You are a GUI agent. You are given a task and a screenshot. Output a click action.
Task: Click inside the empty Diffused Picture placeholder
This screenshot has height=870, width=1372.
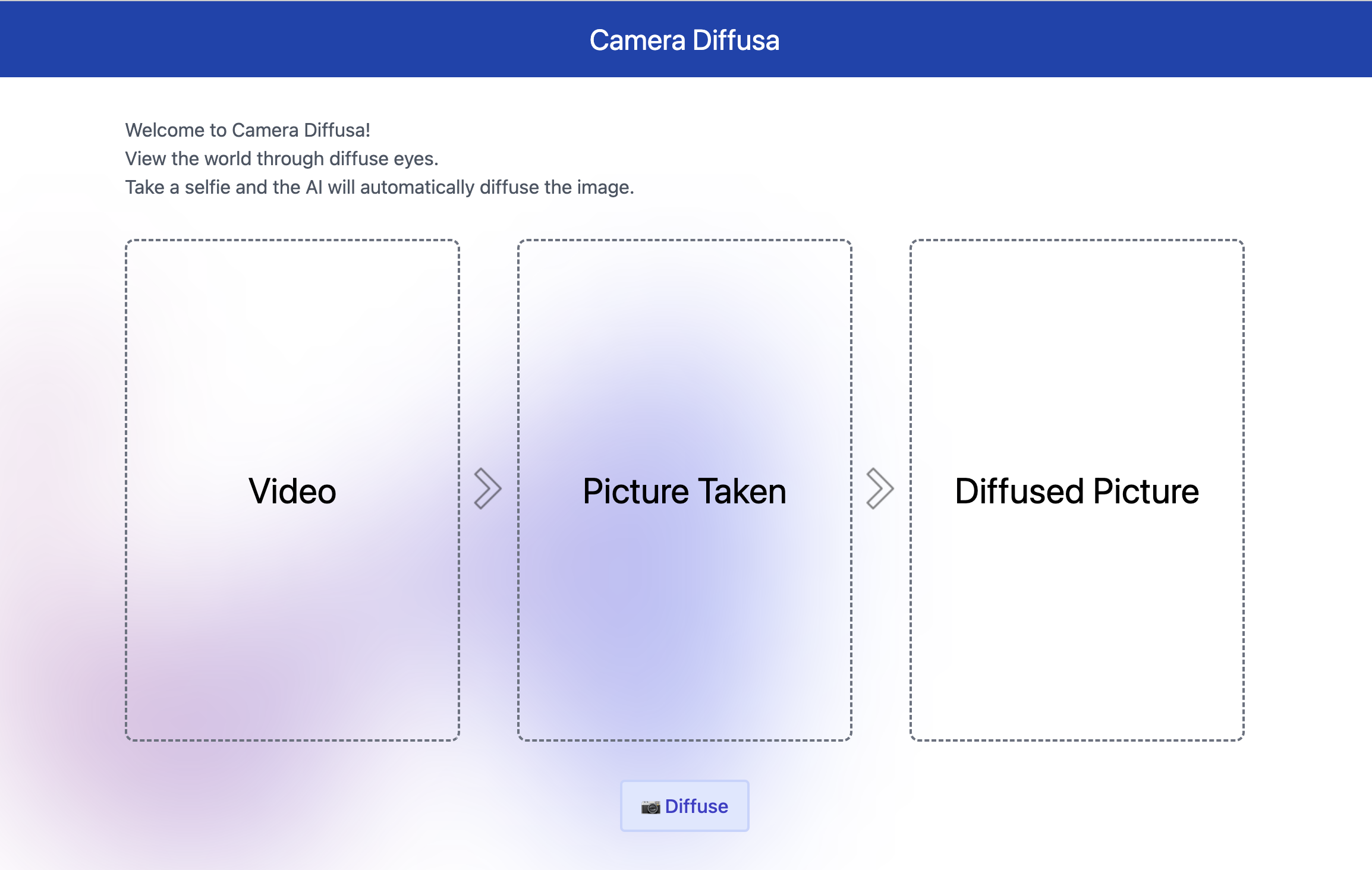1076,624
